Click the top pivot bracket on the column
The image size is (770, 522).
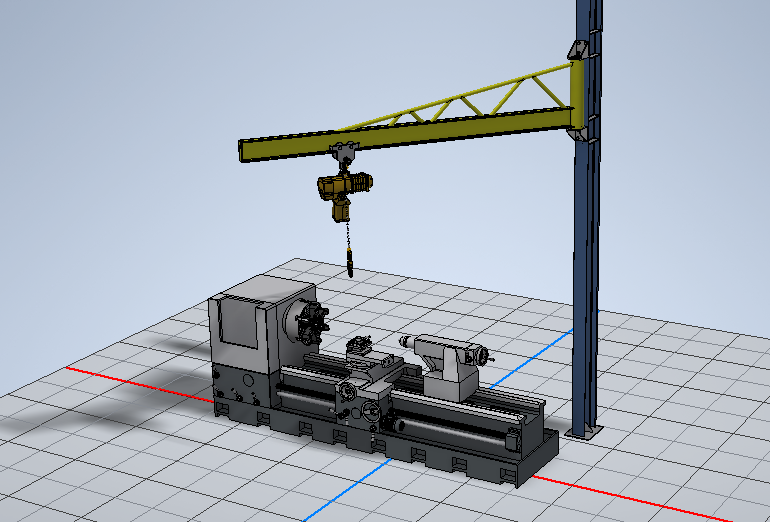(x=578, y=51)
